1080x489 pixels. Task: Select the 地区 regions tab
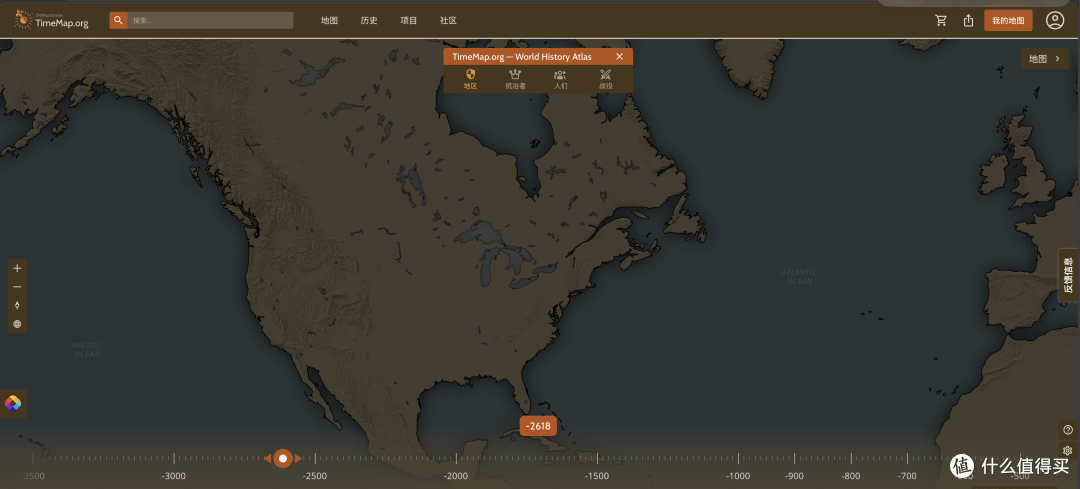coord(470,80)
